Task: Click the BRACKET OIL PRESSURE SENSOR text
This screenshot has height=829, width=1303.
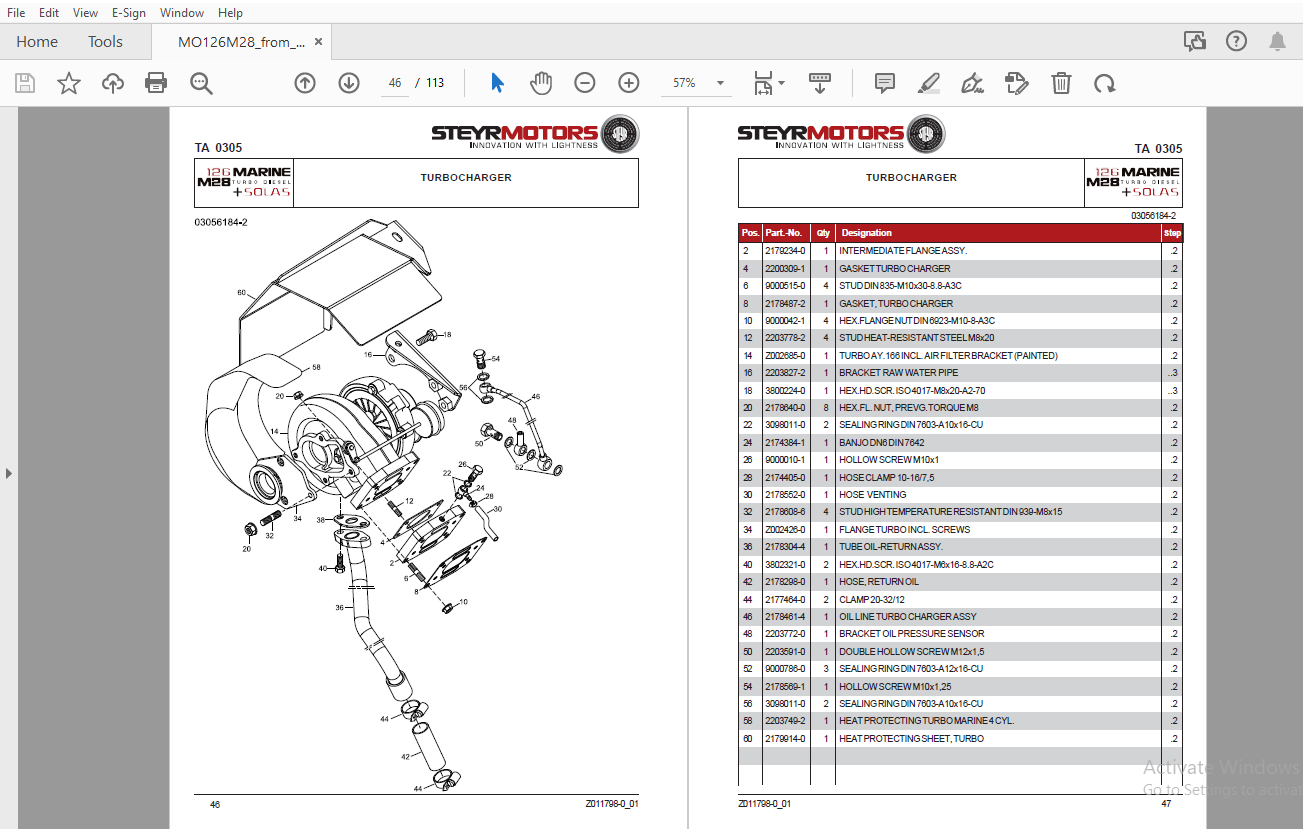Action: (912, 634)
